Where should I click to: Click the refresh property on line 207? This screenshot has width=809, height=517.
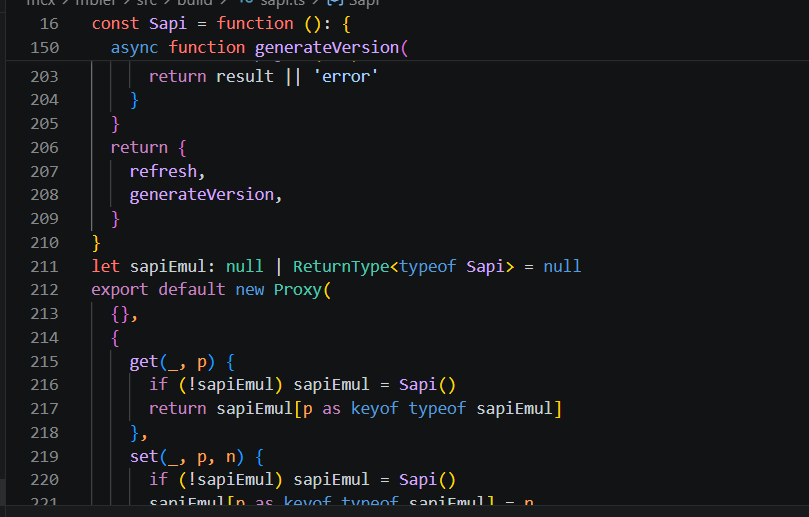click(x=163, y=171)
